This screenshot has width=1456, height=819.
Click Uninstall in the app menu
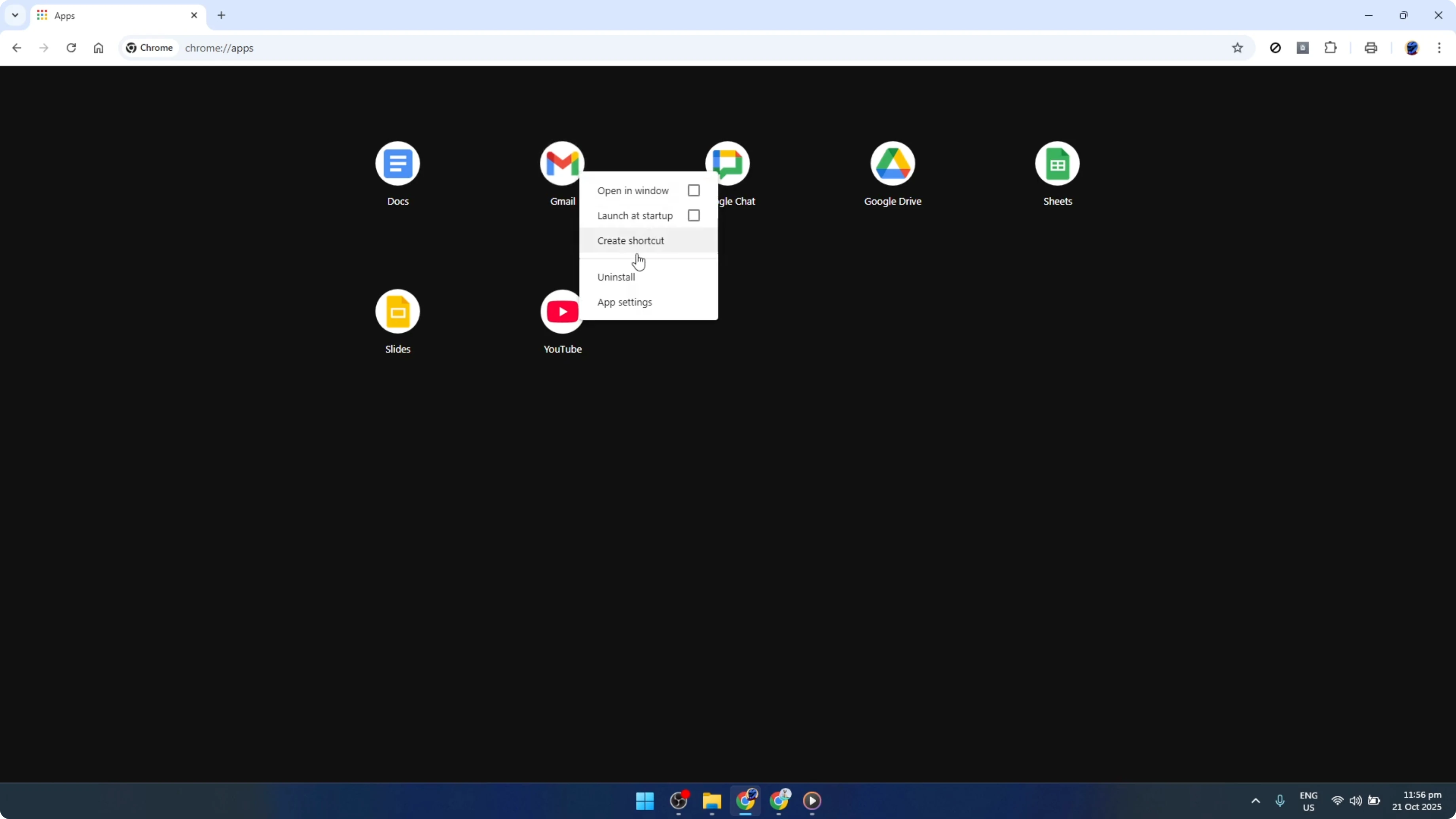616,277
